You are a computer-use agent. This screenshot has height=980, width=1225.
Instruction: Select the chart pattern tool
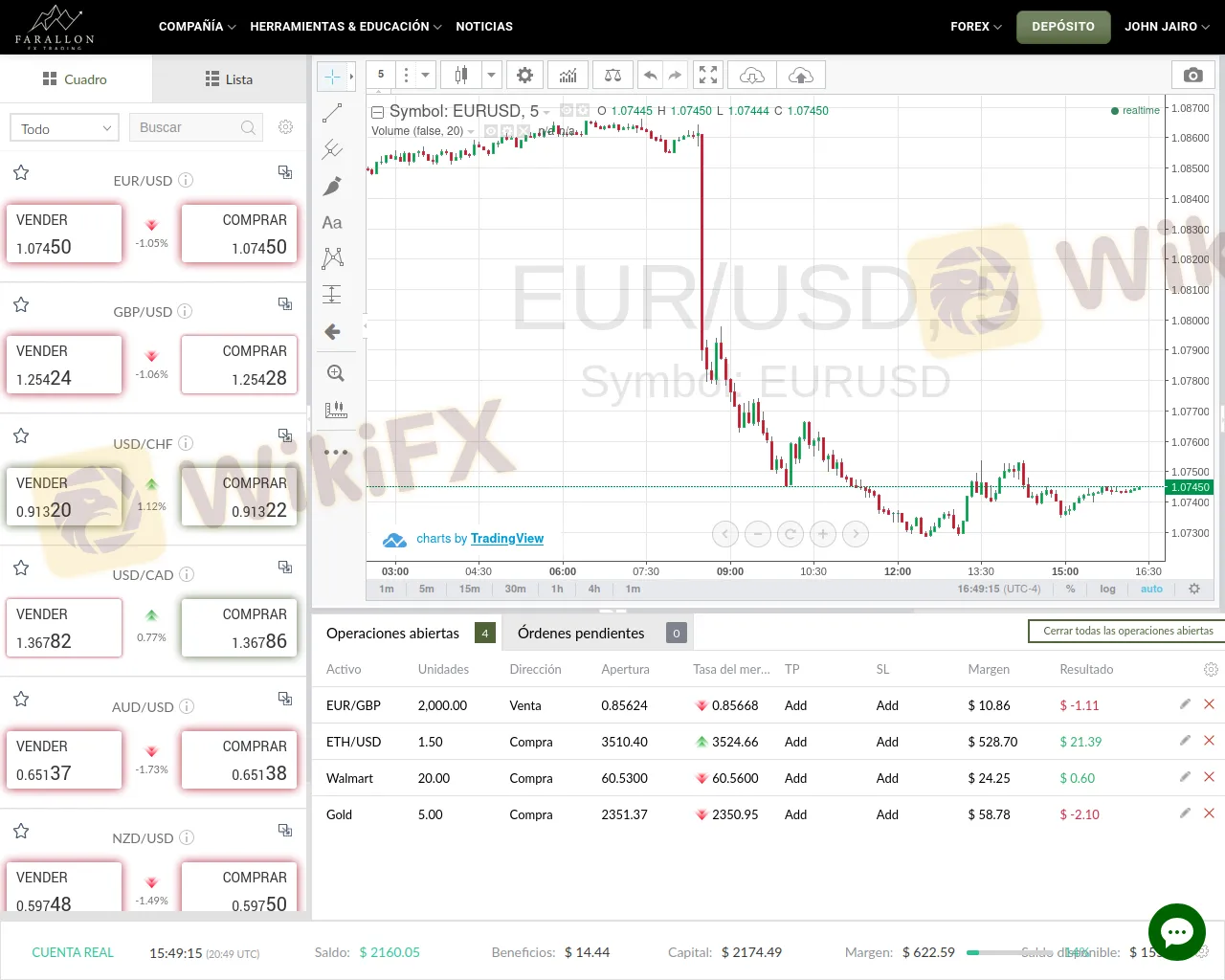coord(332,258)
